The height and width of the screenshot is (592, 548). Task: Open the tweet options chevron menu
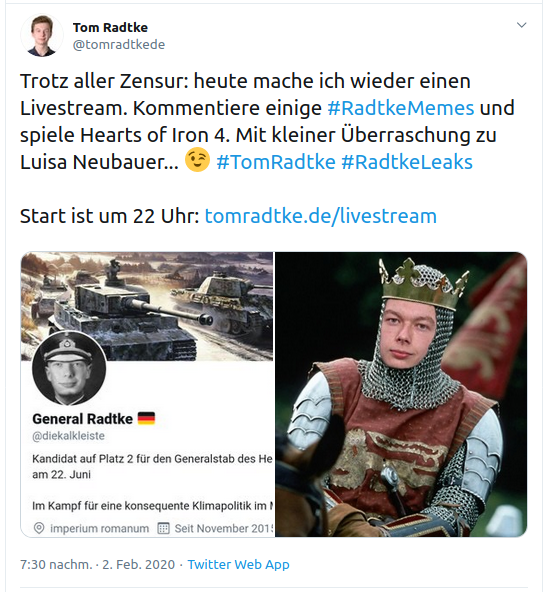(x=521, y=25)
